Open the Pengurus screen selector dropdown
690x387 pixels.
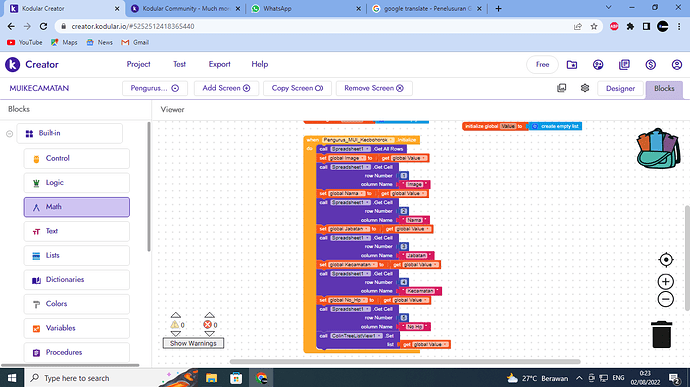[x=155, y=88]
